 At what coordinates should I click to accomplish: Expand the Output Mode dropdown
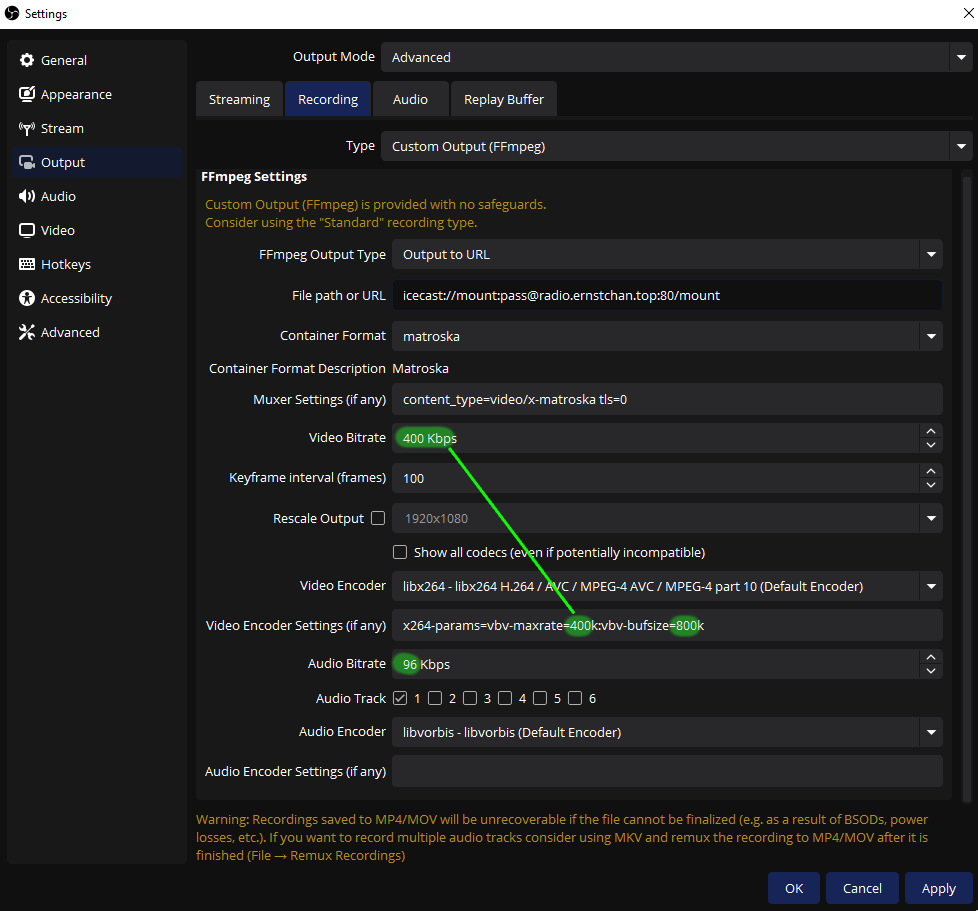click(x=961, y=57)
